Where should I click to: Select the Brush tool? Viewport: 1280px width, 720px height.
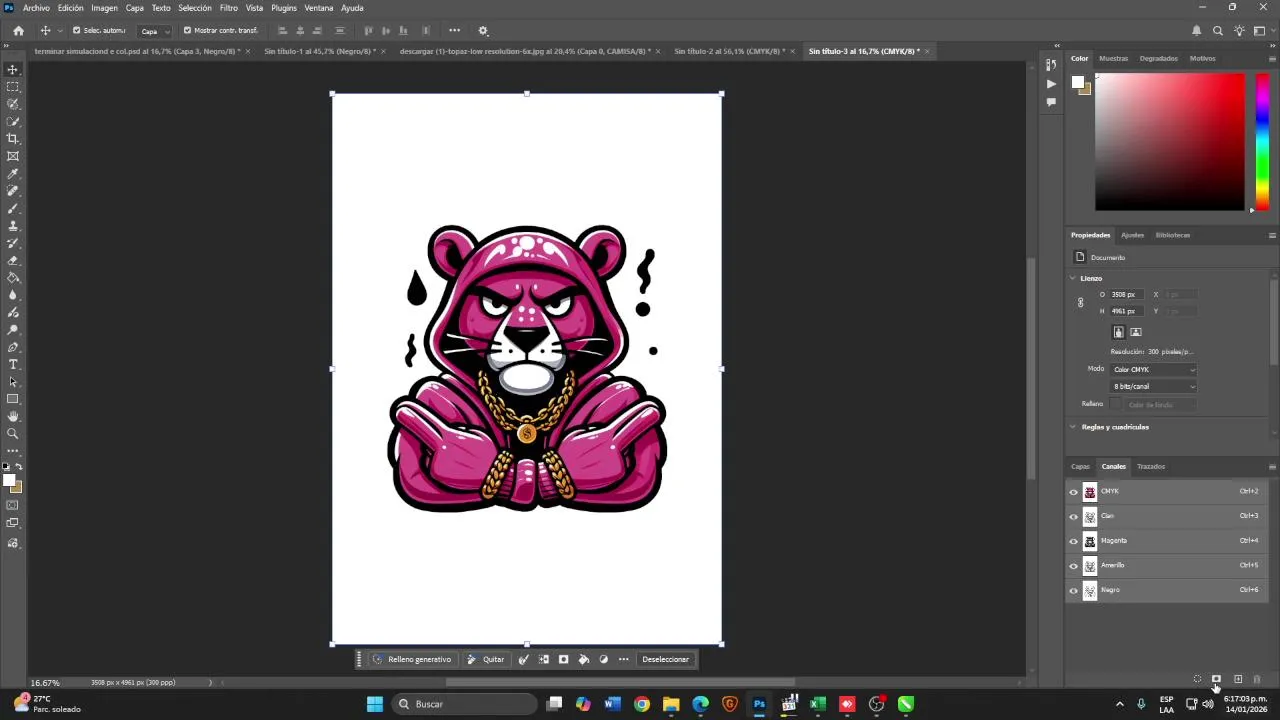(13, 208)
